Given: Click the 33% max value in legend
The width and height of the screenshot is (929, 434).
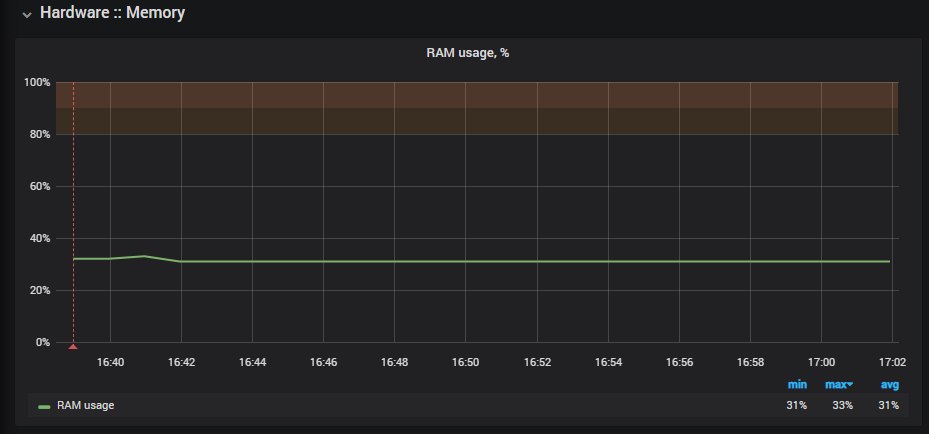Looking at the screenshot, I should [x=843, y=406].
